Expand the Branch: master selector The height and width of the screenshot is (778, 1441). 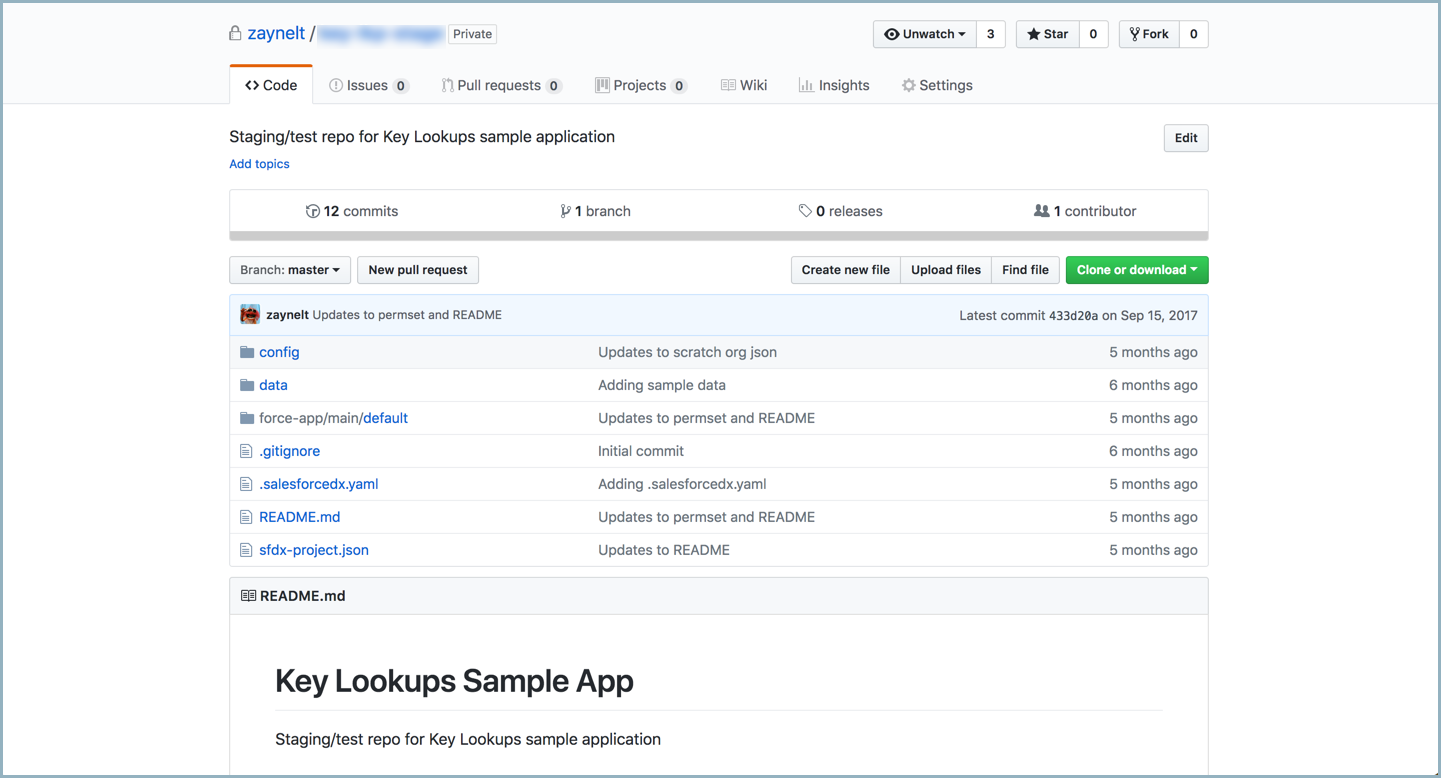pyautogui.click(x=289, y=270)
